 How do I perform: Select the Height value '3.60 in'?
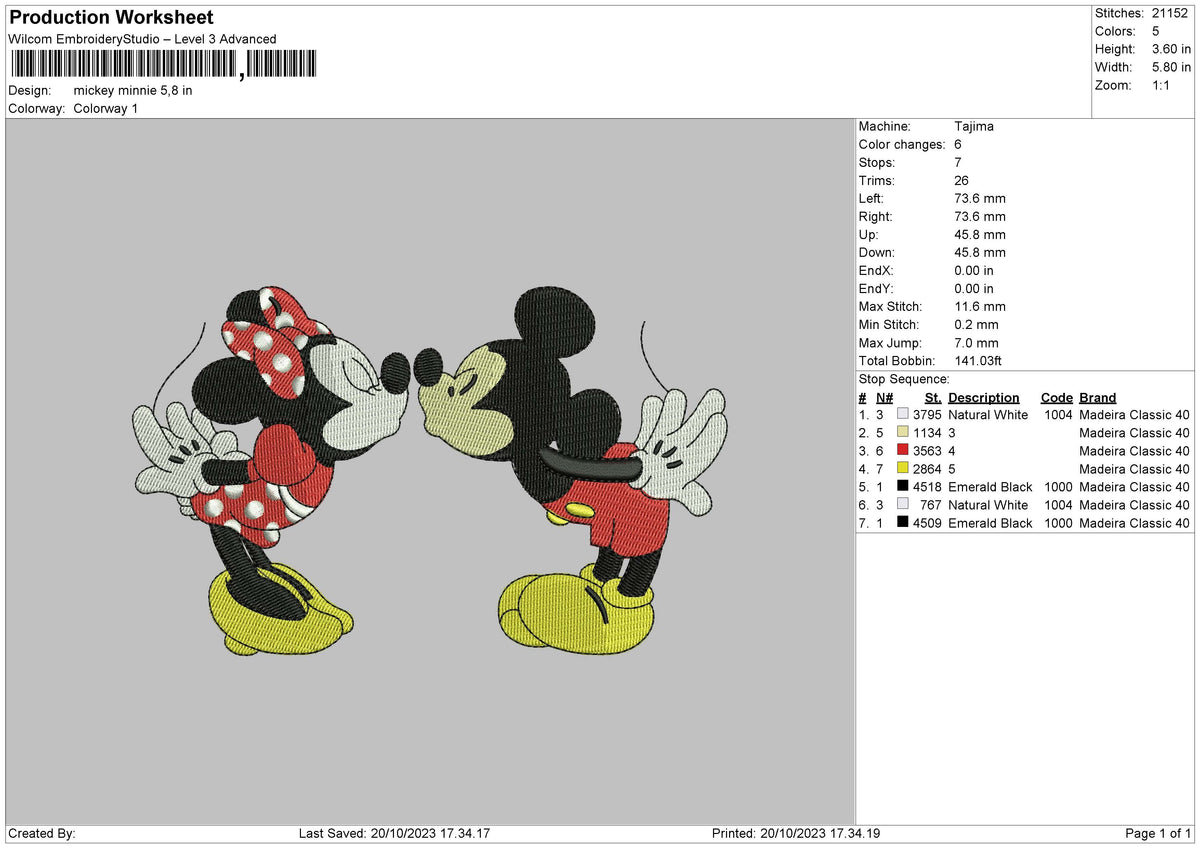pyautogui.click(x=1170, y=49)
